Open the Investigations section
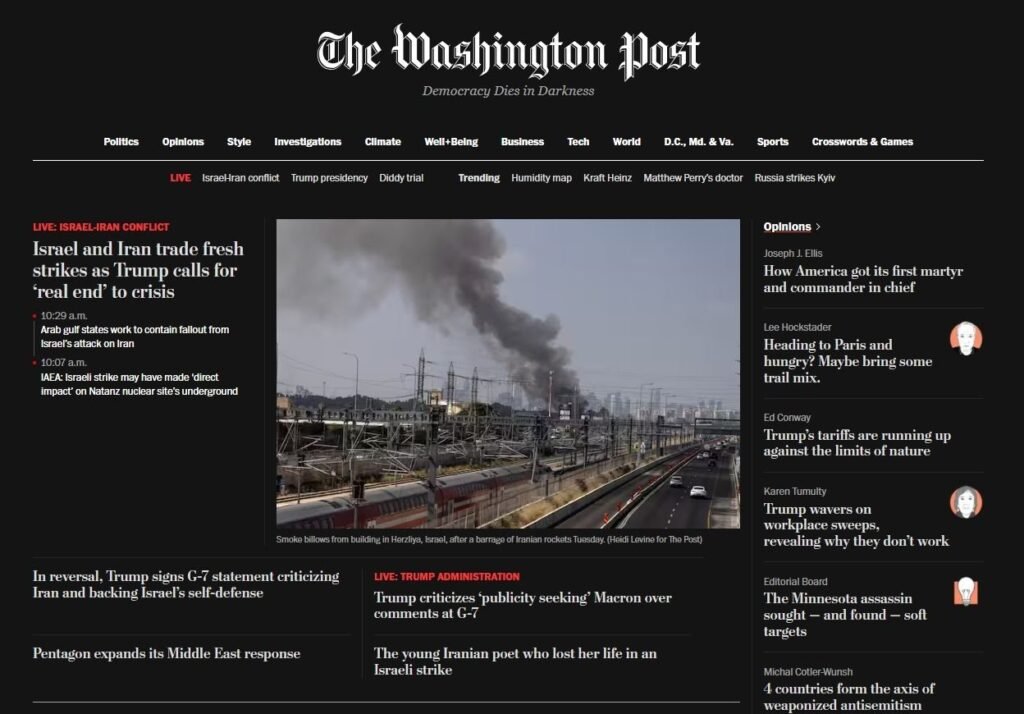Viewport: 1024px width, 714px height. 308,142
